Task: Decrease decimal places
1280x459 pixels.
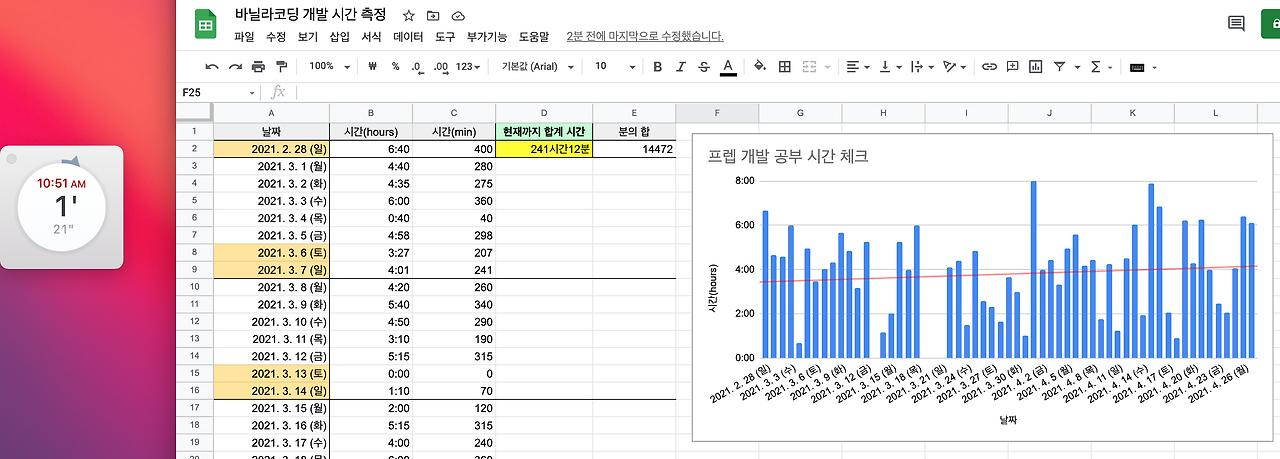Action: coord(416,66)
